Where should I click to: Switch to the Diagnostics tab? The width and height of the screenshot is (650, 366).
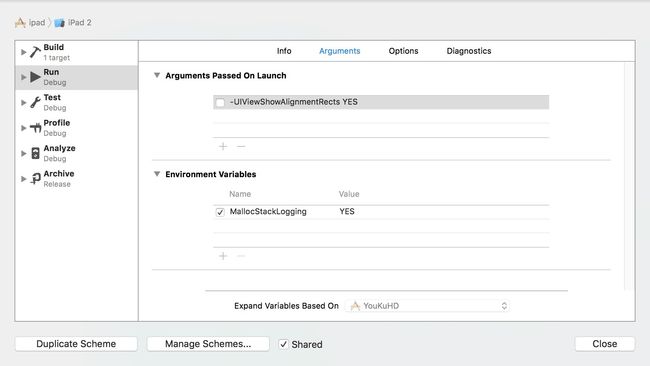469,51
